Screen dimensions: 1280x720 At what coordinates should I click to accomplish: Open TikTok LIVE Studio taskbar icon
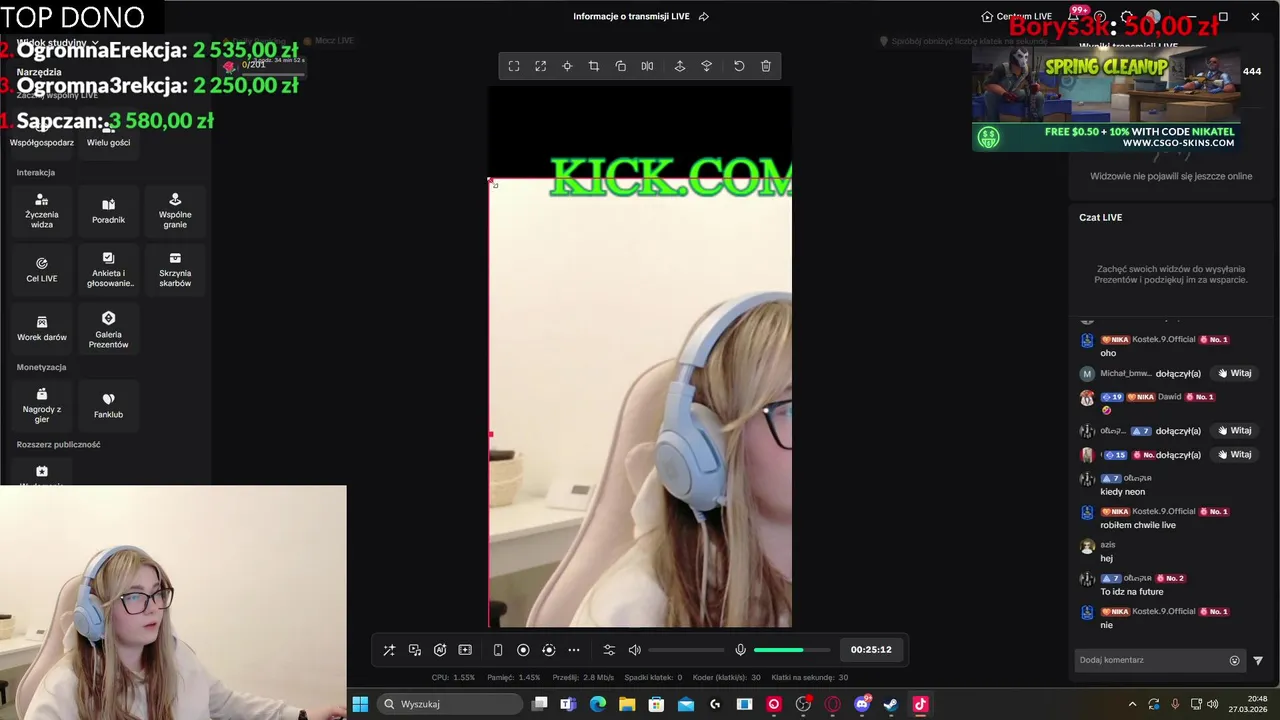(920, 704)
